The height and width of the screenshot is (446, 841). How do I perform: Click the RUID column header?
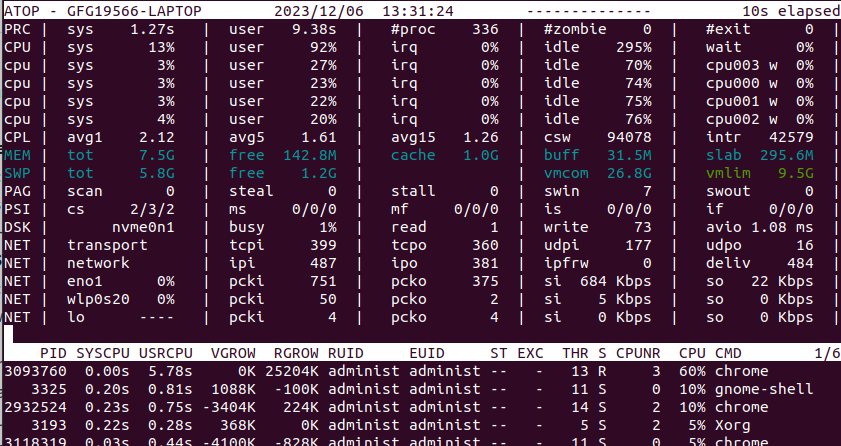tap(346, 353)
